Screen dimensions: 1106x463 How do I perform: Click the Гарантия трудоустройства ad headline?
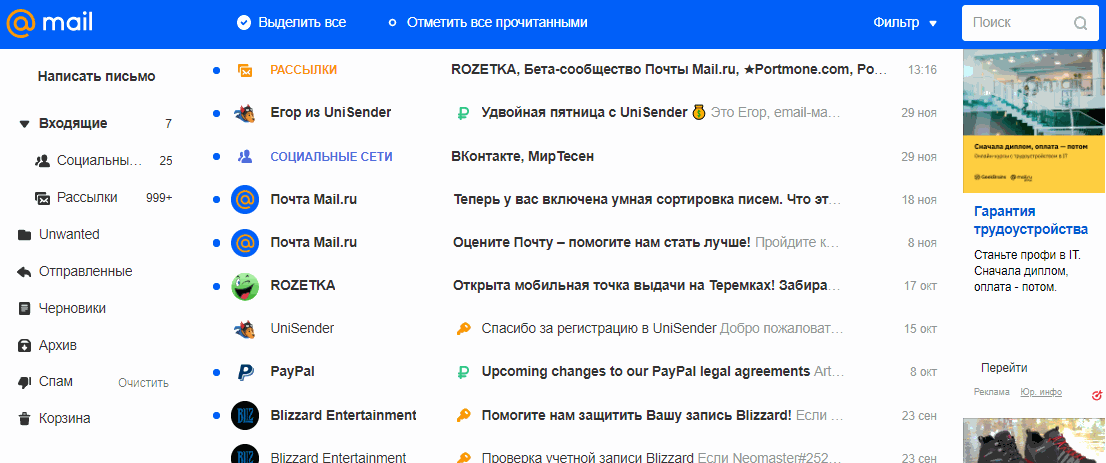[x=1031, y=220]
